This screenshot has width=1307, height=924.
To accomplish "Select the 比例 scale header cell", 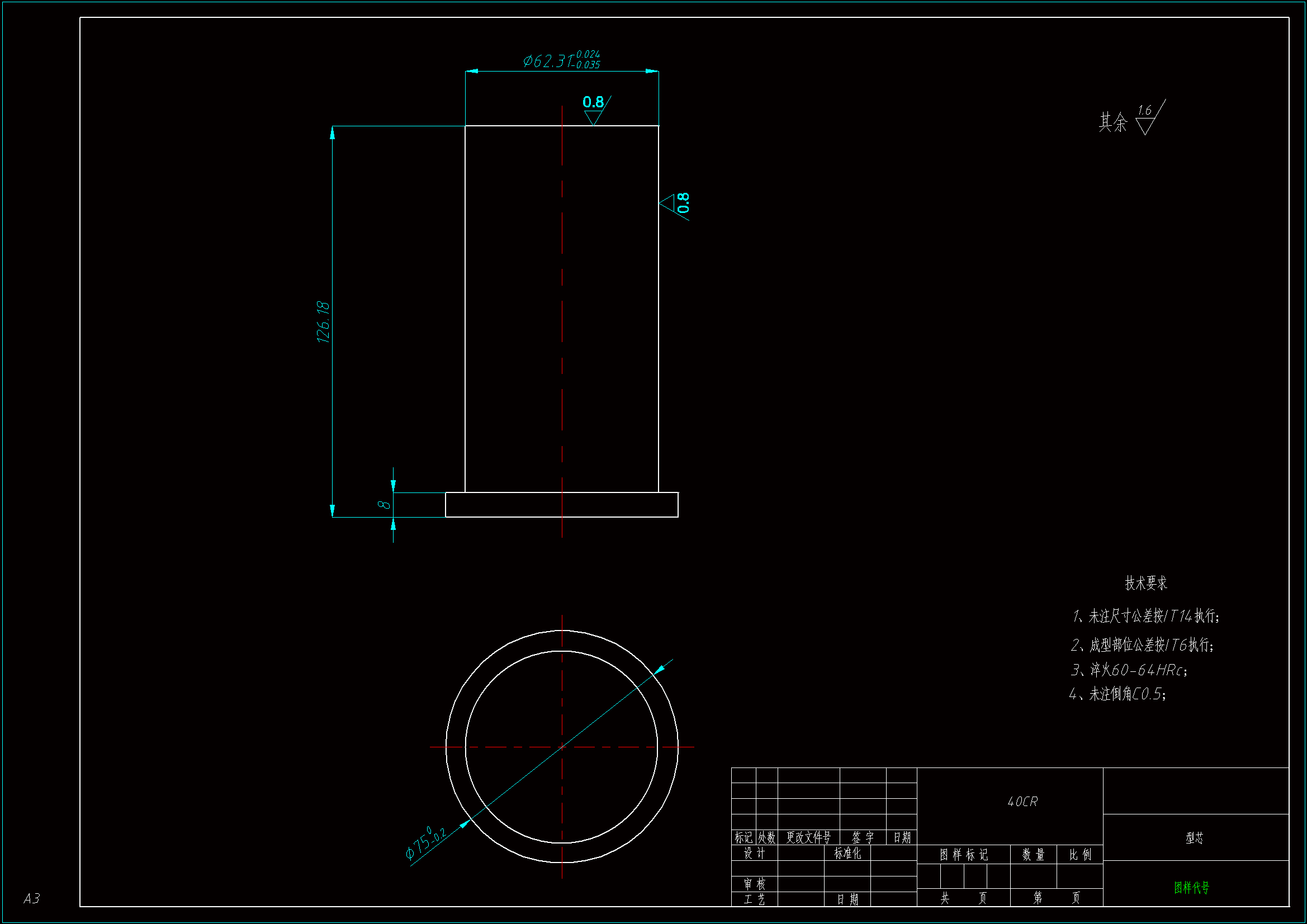I will (x=1080, y=855).
